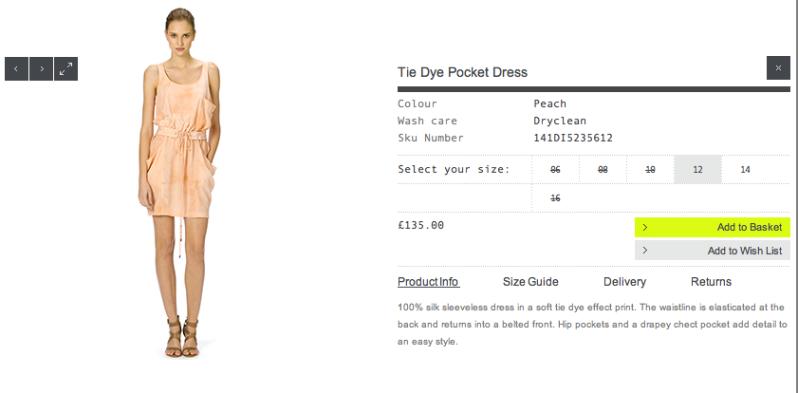Show the next product image
Image resolution: width=798 pixels, height=393 pixels.
[41, 69]
